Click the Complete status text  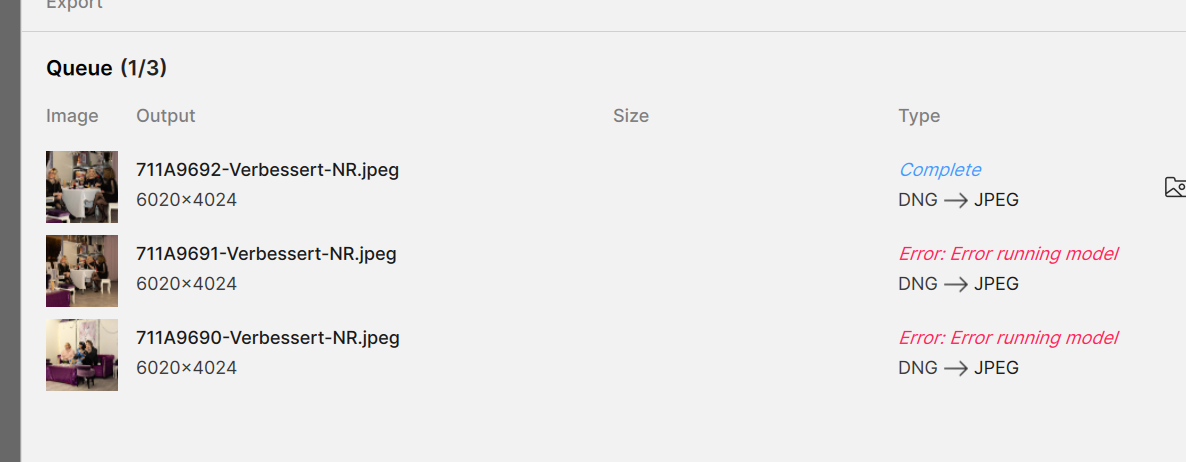coord(939,170)
